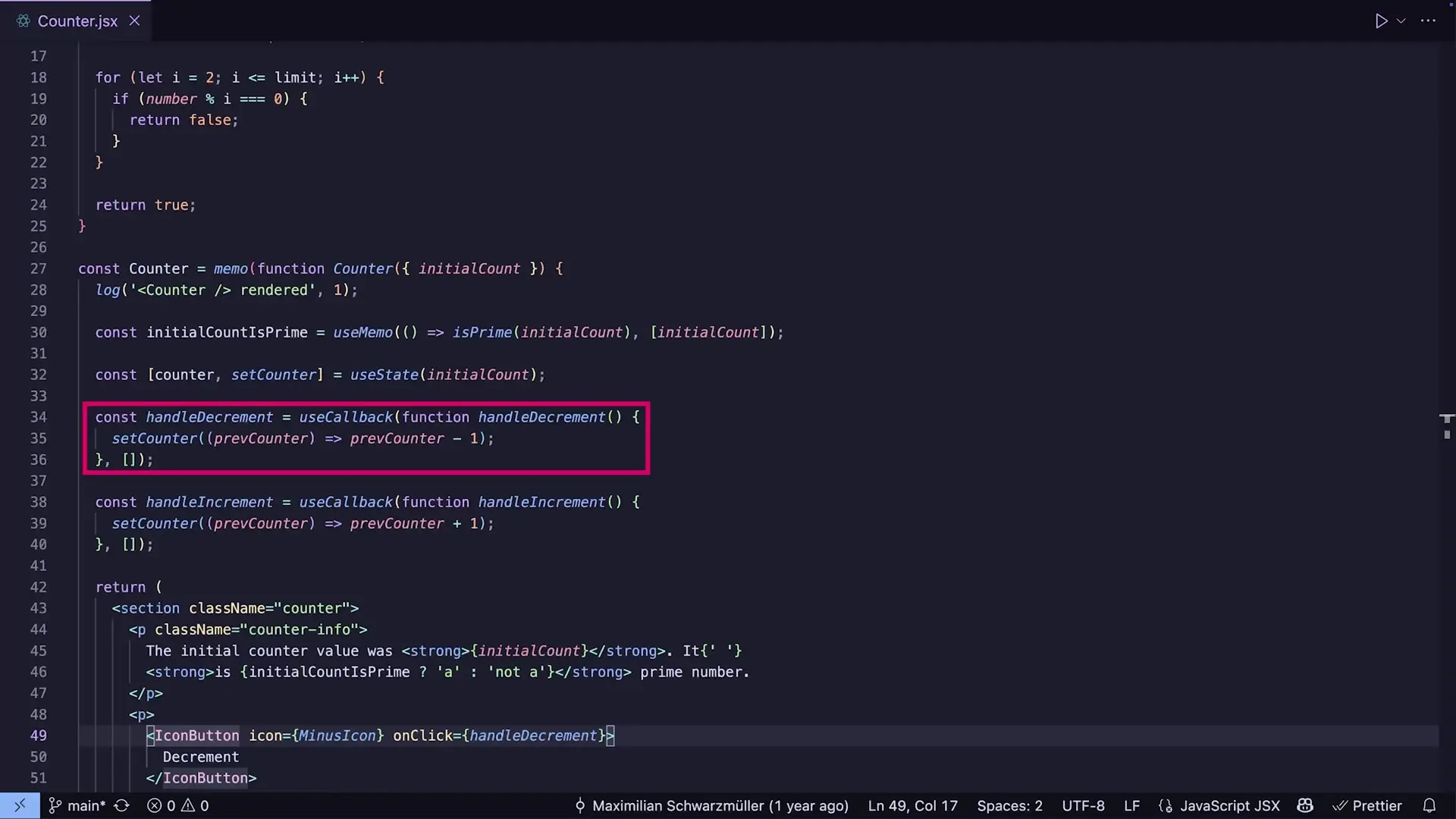Image resolution: width=1456 pixels, height=819 pixels.
Task: Click 'handleDecrement' in onClick on line 49
Action: coord(533,736)
